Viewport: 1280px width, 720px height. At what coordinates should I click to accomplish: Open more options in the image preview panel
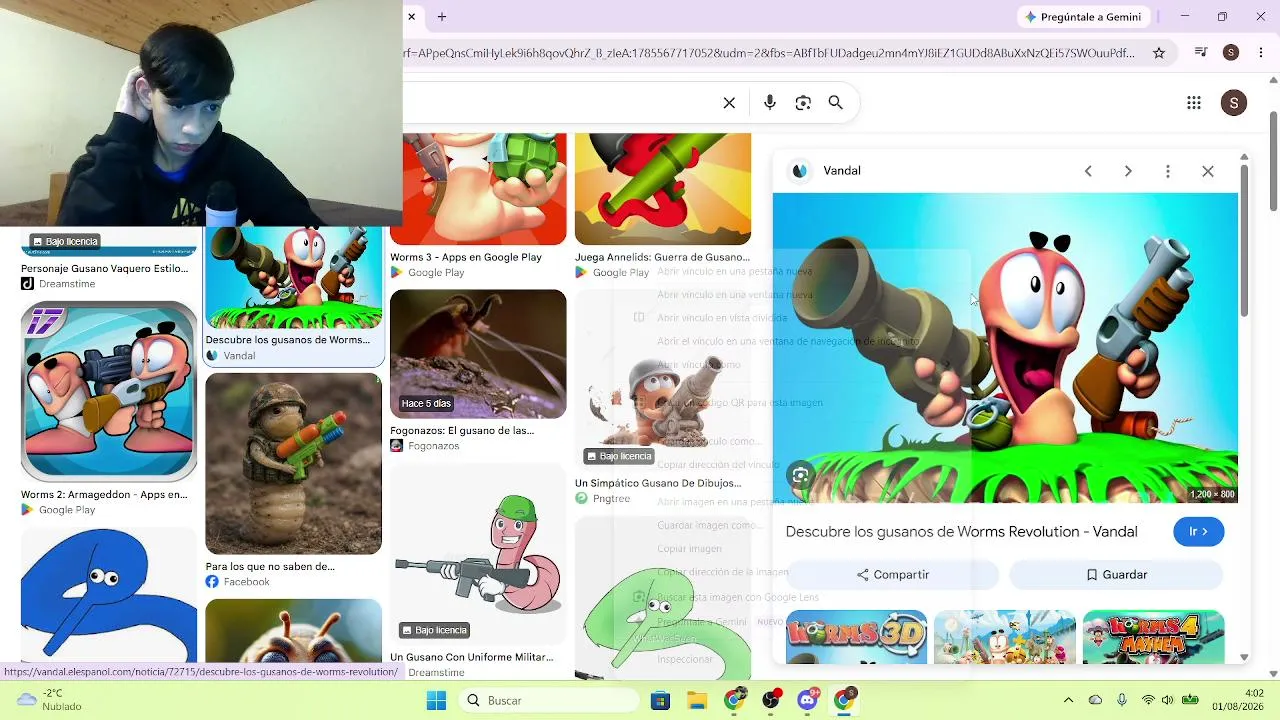[1168, 171]
